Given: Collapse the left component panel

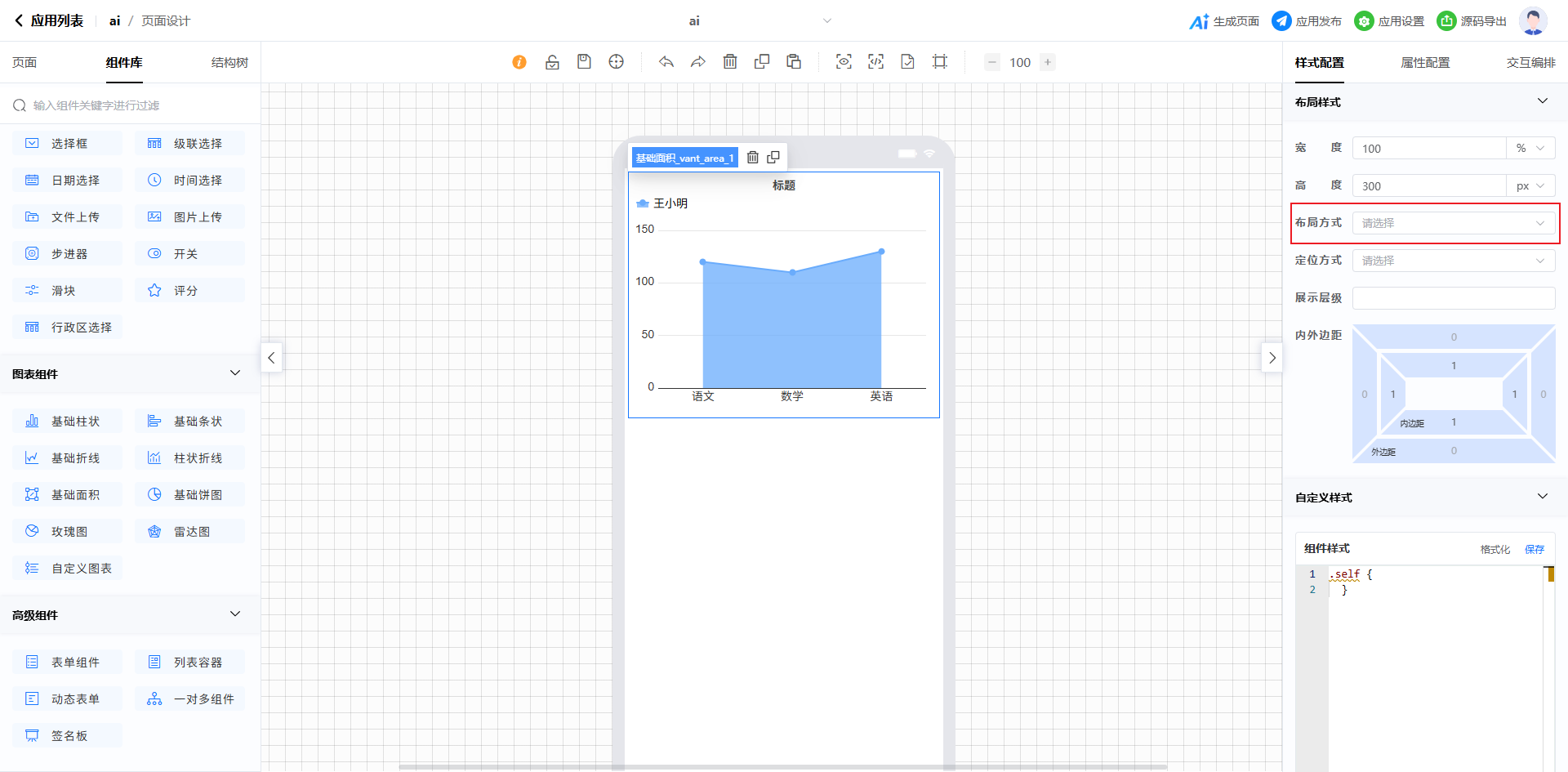Looking at the screenshot, I should coord(271,358).
